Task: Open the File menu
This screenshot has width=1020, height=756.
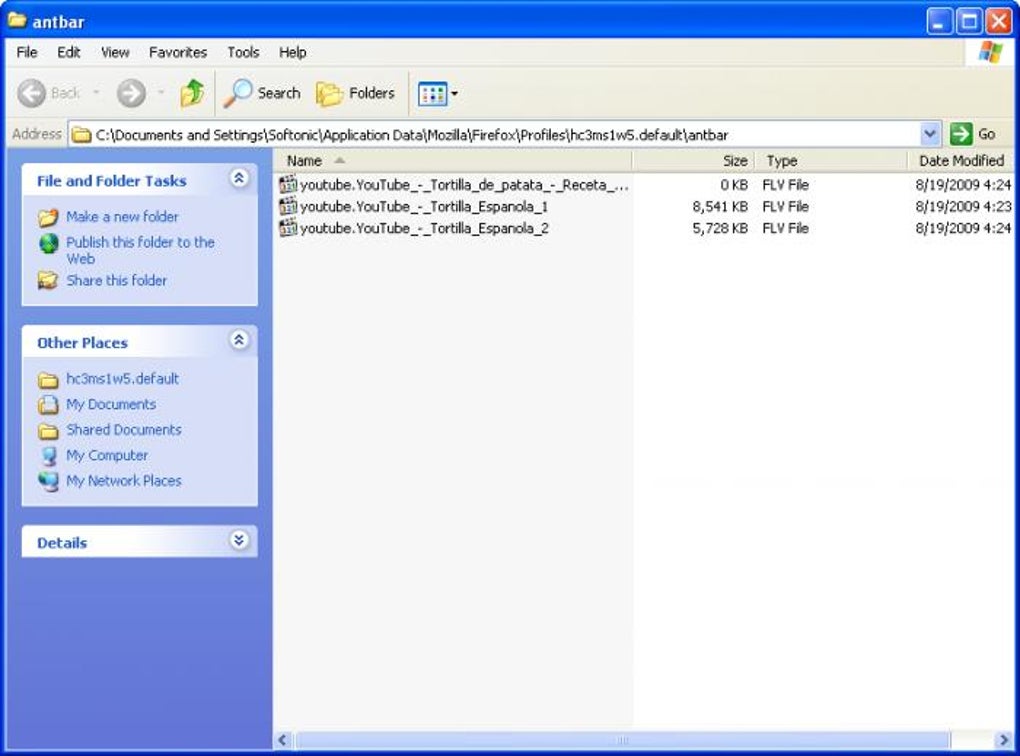Action: 27,52
